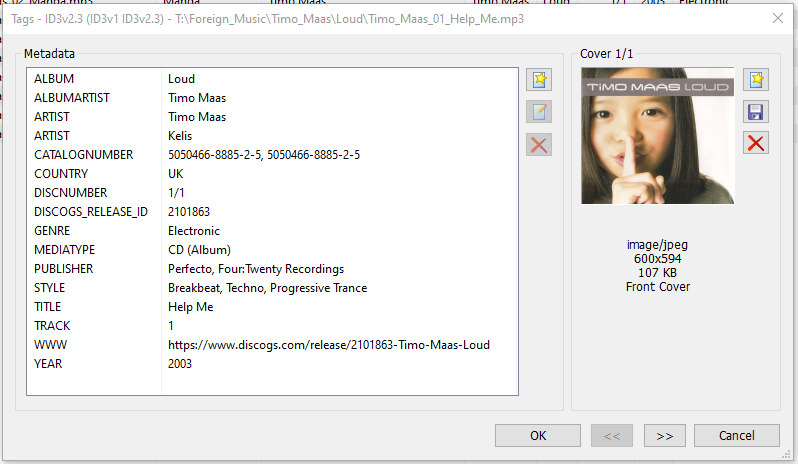Select the 600x594 image dimensions text

click(658, 258)
